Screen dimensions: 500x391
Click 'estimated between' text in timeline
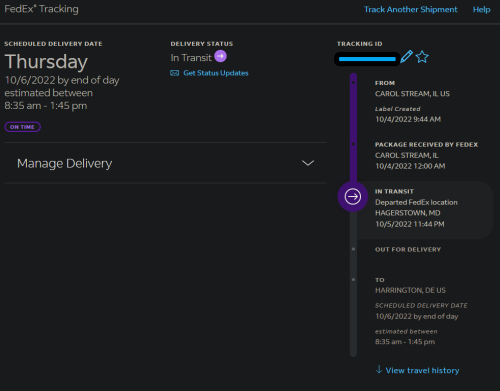[406, 332]
